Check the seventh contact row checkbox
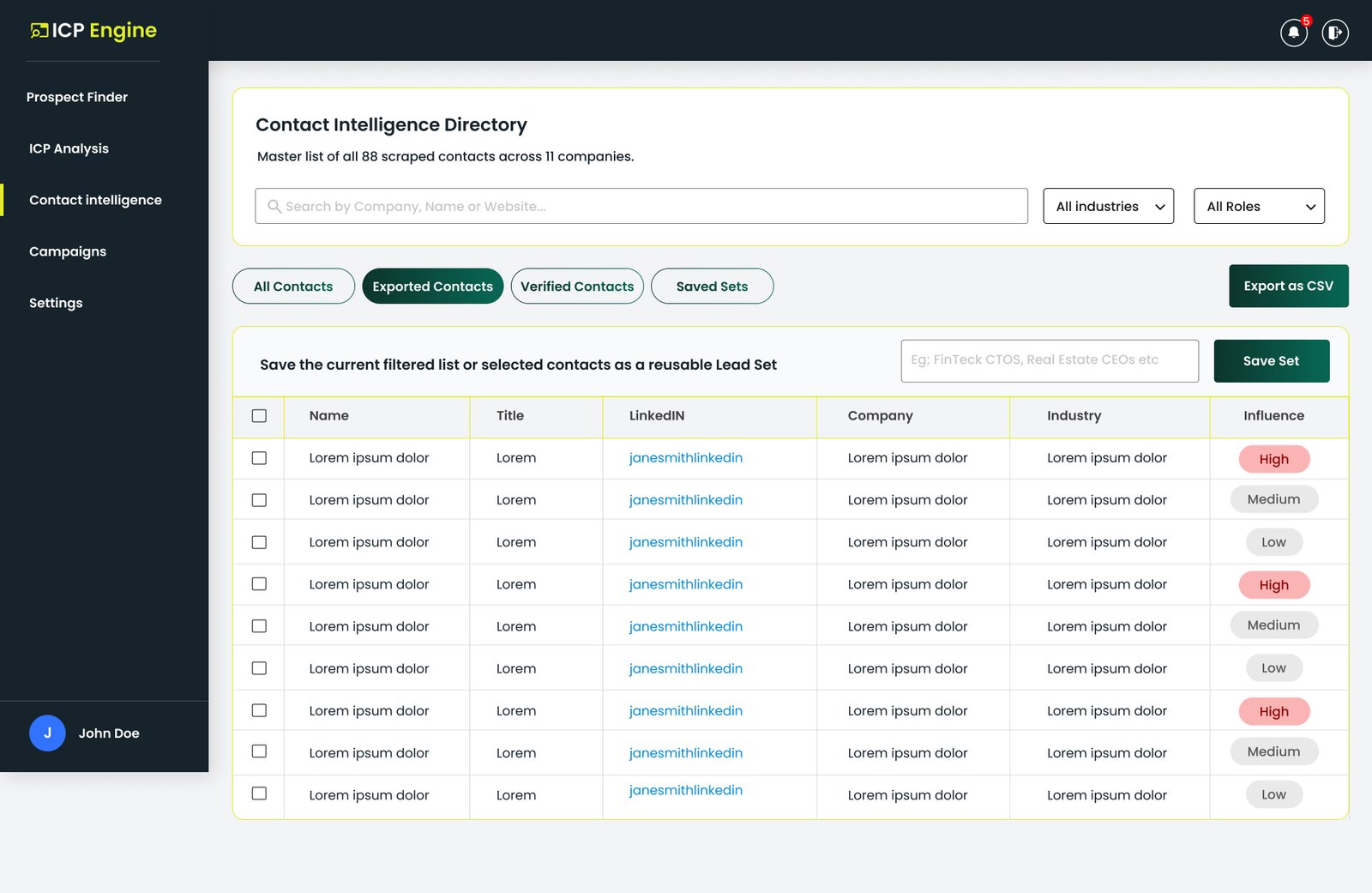Screen dimensions: 1372x893 [259, 710]
